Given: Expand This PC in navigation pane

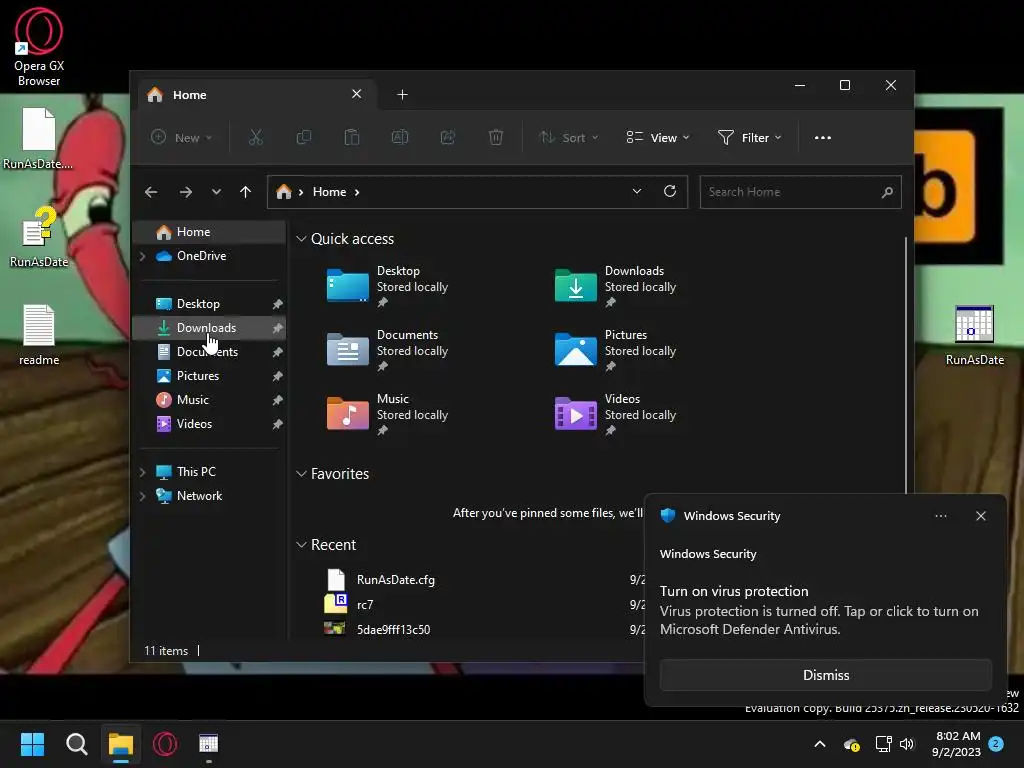Looking at the screenshot, I should pyautogui.click(x=142, y=472).
